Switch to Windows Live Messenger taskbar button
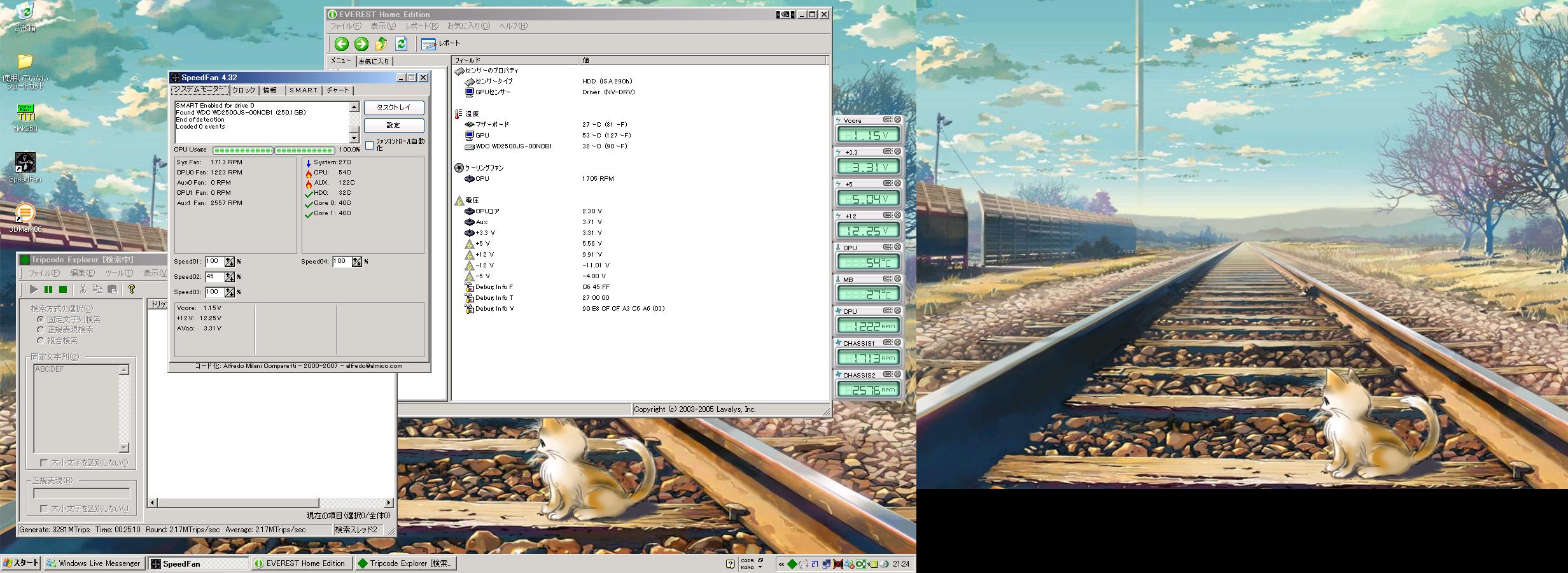Viewport: 1568px width, 573px height. [94, 563]
